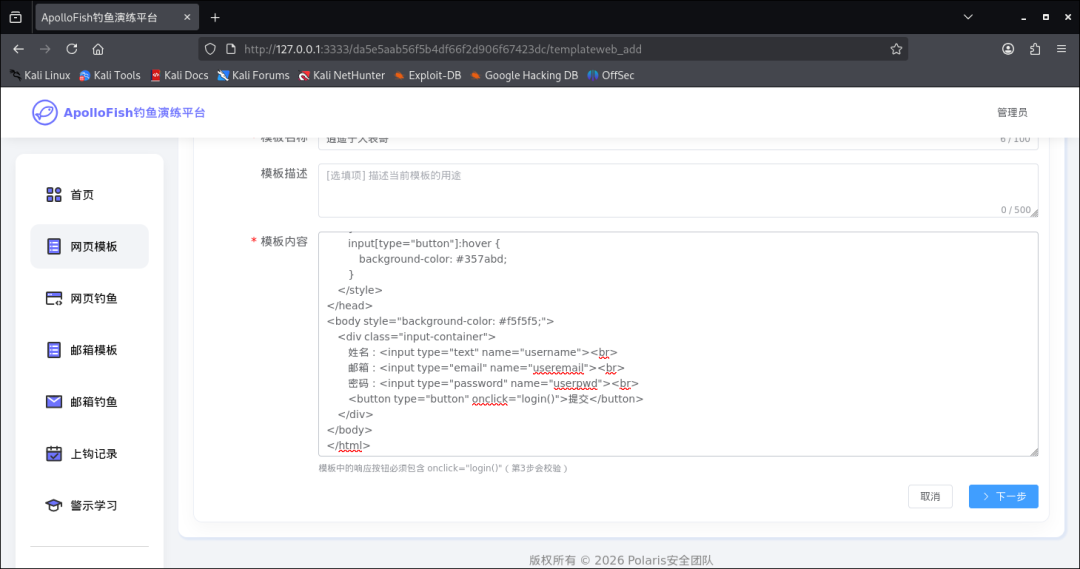This screenshot has width=1080, height=569.
Task: Click the 管理员 user label
Action: (1012, 112)
